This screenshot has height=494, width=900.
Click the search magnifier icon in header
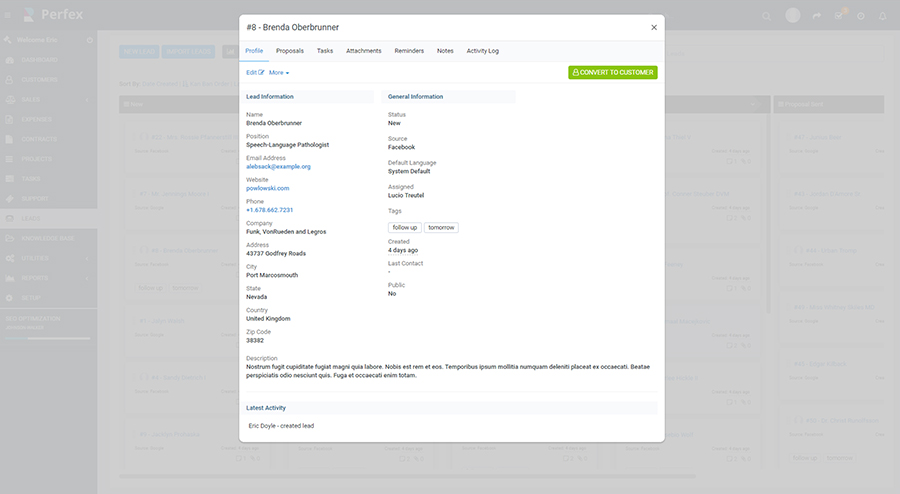767,16
